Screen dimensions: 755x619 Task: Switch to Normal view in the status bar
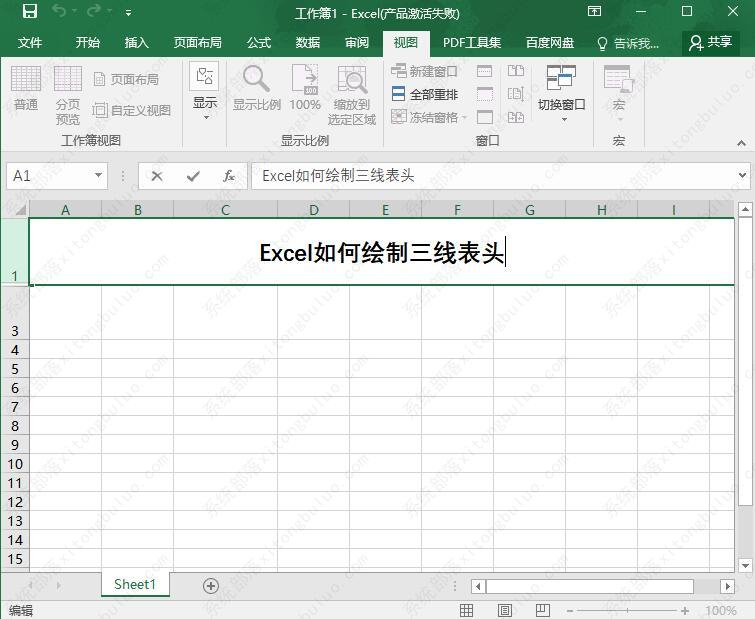[x=467, y=610]
